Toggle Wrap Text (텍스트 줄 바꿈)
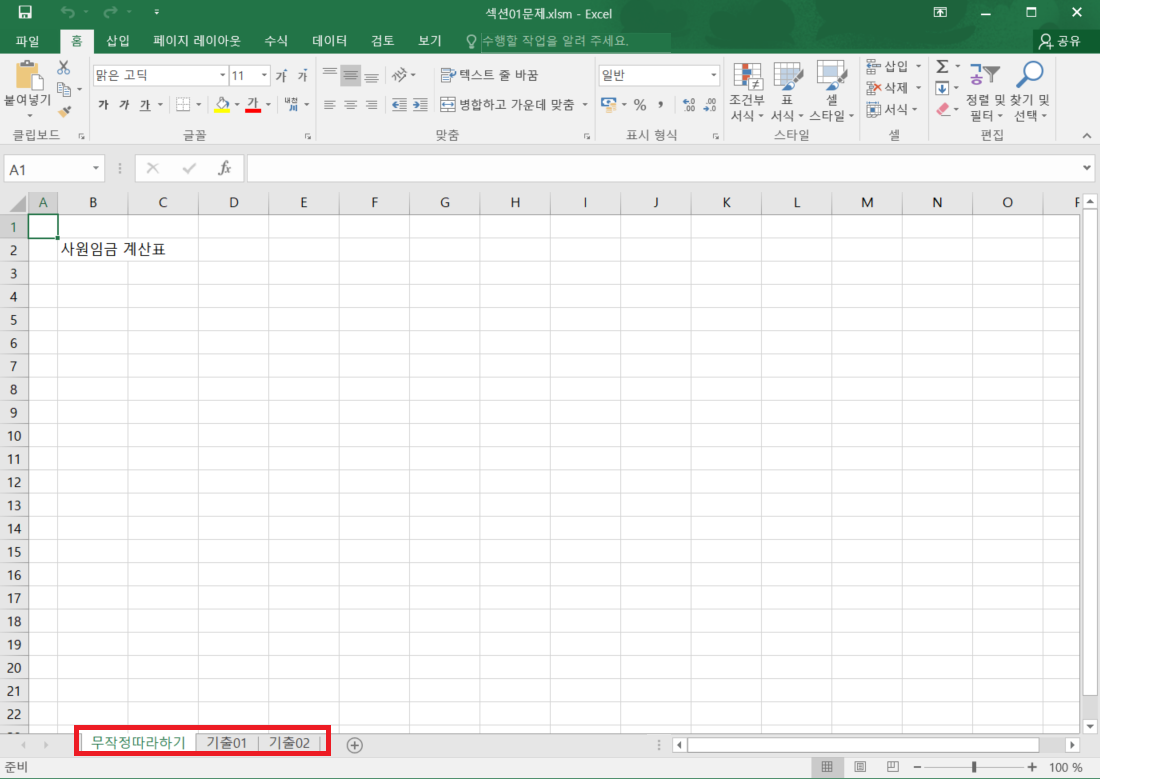 click(489, 75)
